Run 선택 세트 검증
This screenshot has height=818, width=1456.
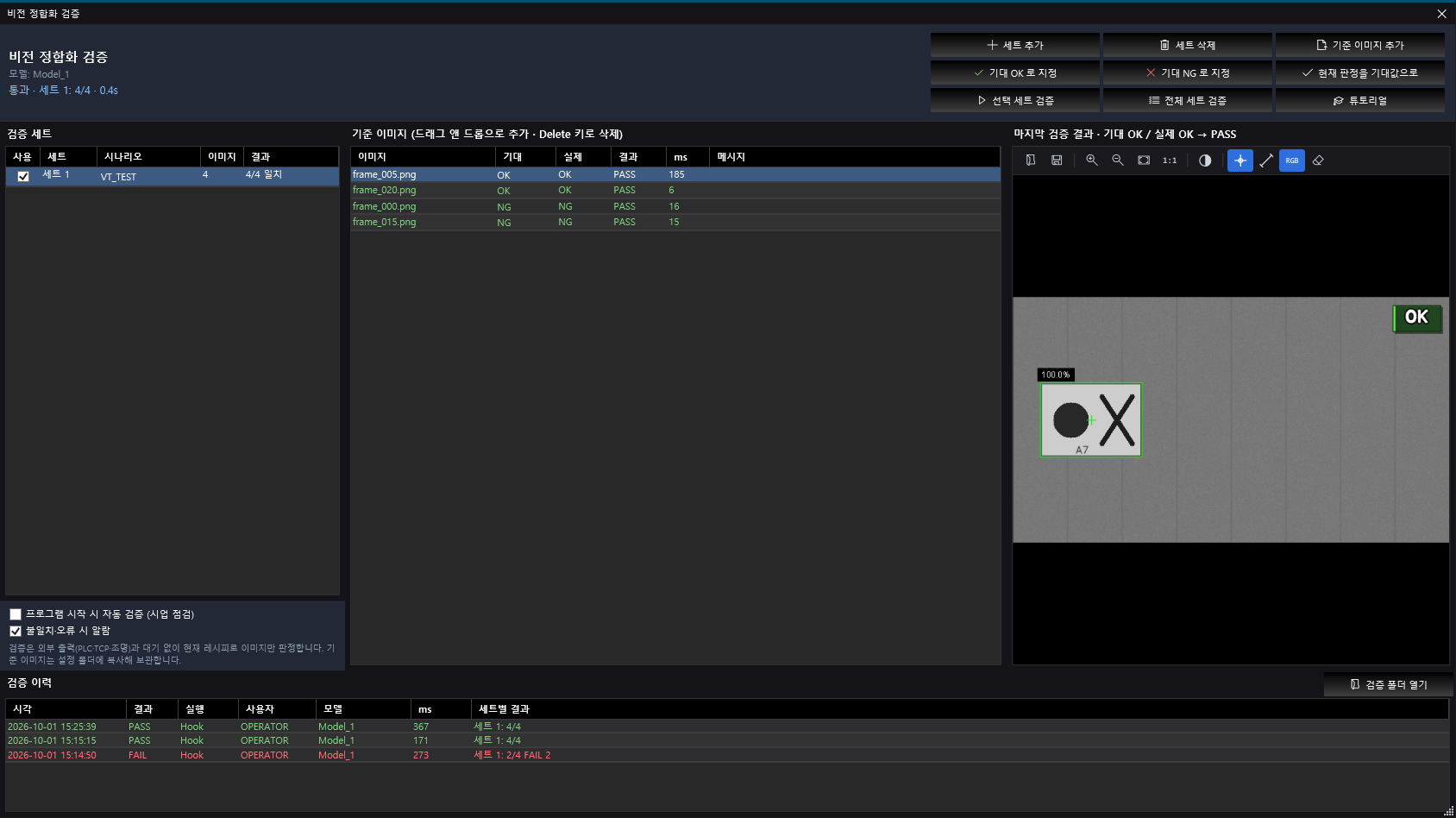pos(1015,101)
